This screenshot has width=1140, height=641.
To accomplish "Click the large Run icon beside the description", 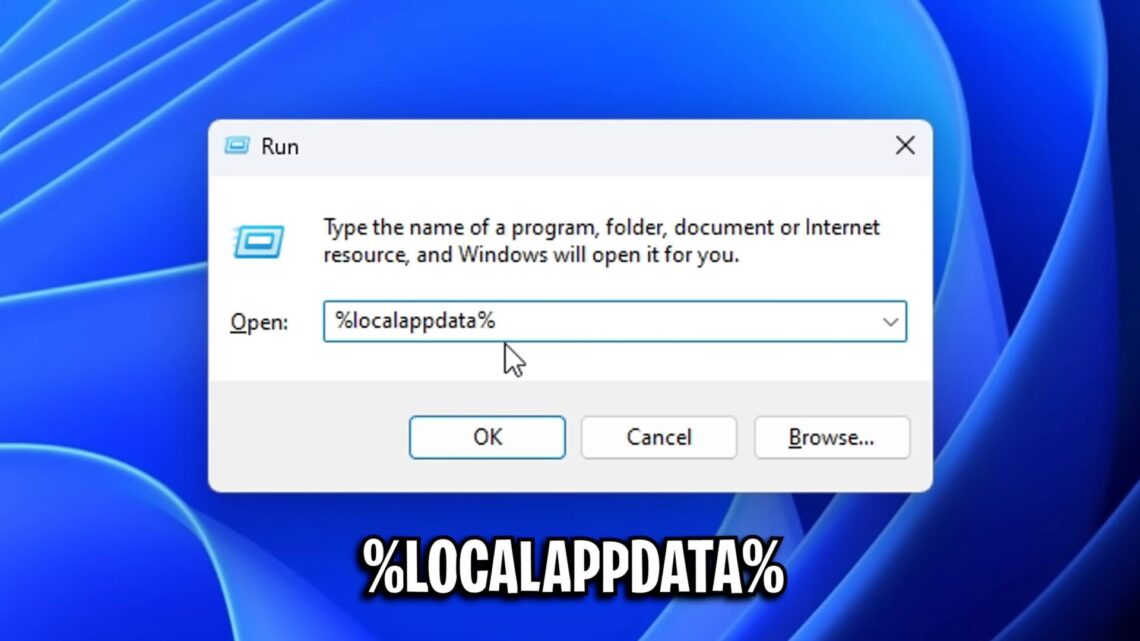I will (259, 241).
